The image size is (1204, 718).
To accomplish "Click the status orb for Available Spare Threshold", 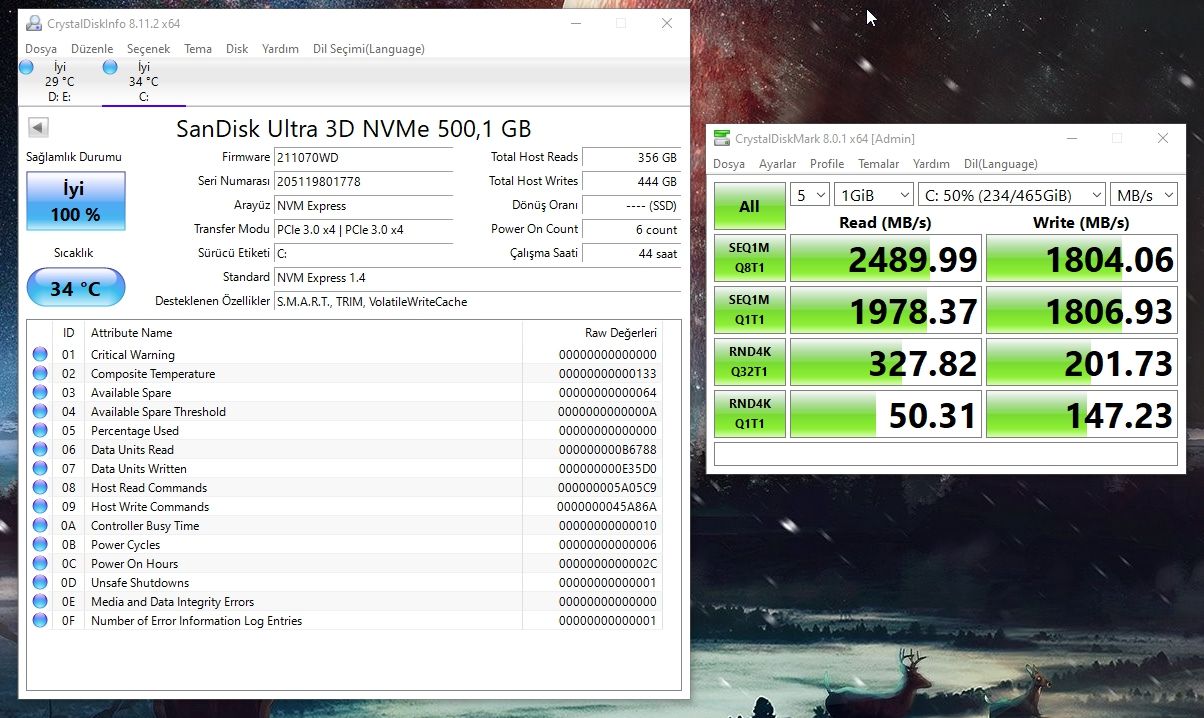I will point(40,411).
